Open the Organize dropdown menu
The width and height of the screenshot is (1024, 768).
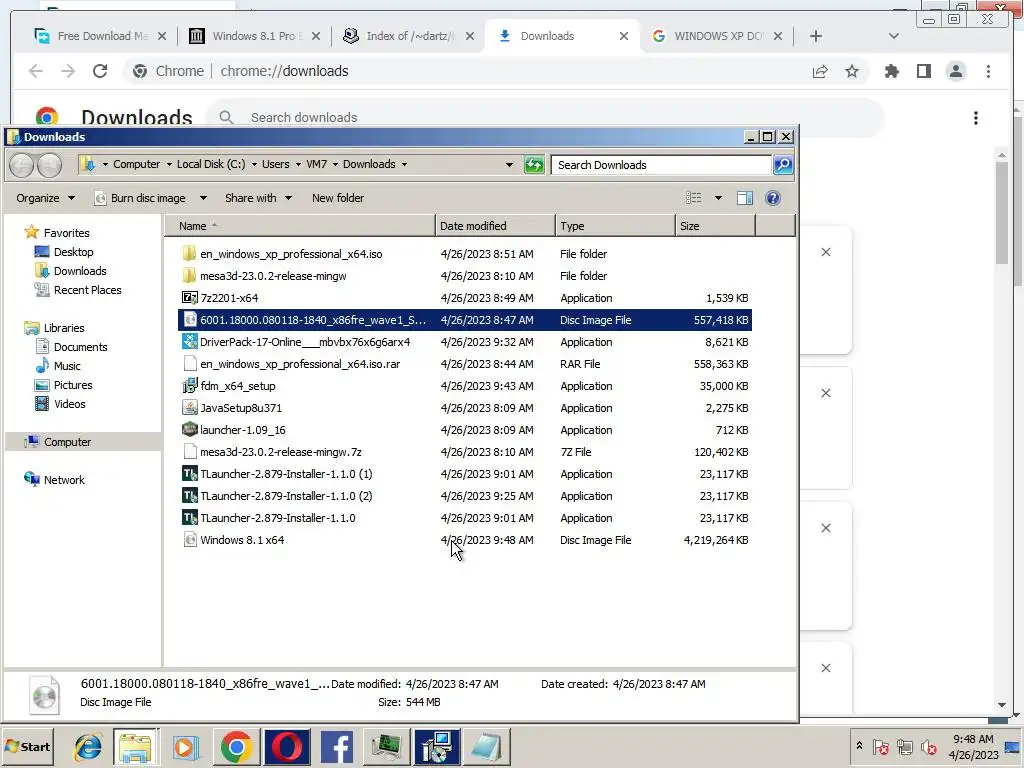coord(45,198)
